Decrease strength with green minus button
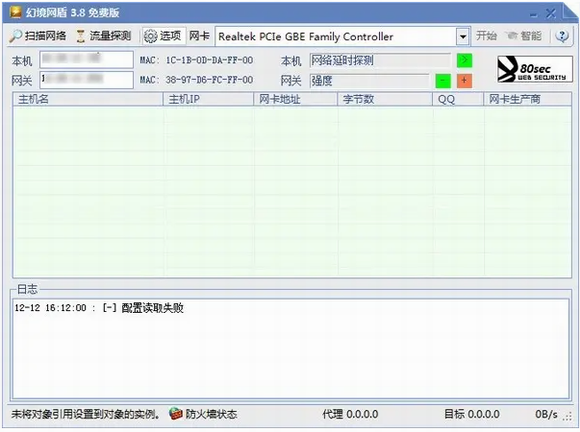Viewport: 580px width, 432px height. pos(443,81)
